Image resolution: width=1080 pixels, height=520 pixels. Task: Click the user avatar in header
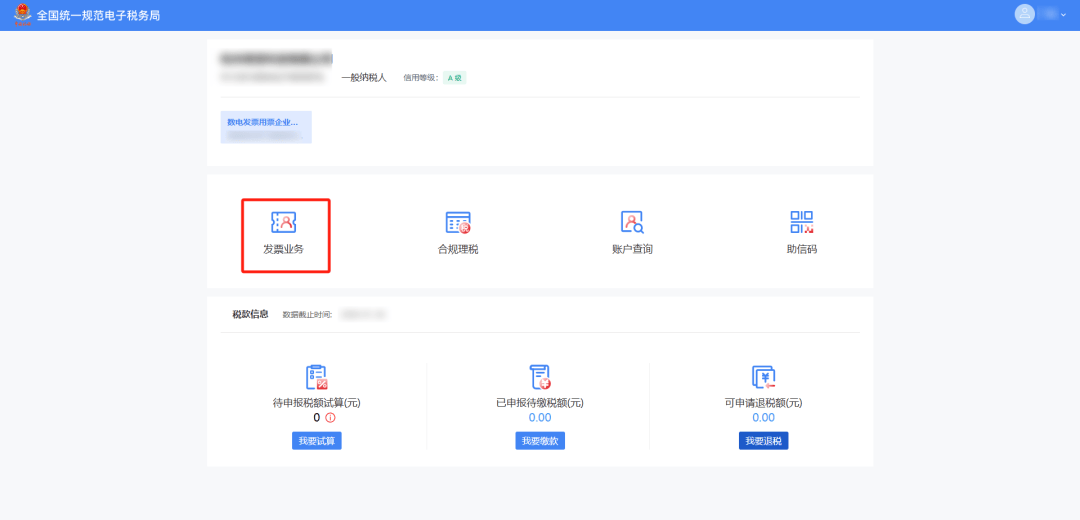tap(1024, 14)
